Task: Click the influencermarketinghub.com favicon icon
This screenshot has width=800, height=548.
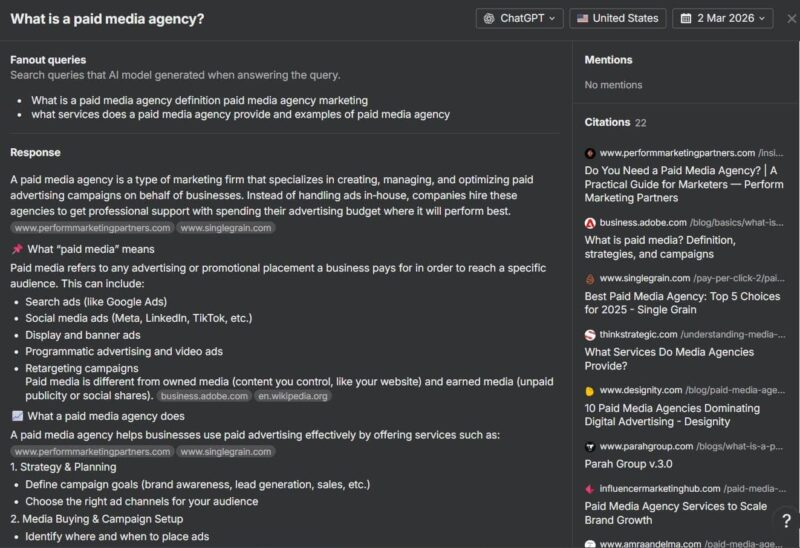Action: (590, 489)
